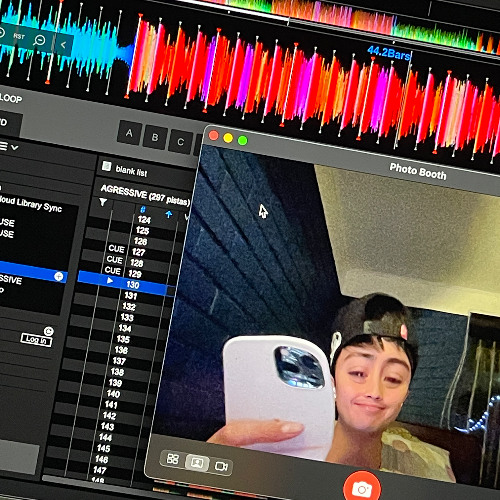The height and width of the screenshot is (500, 500).
Task: Switch Photo Booth to single photo mode
Action: point(197,463)
